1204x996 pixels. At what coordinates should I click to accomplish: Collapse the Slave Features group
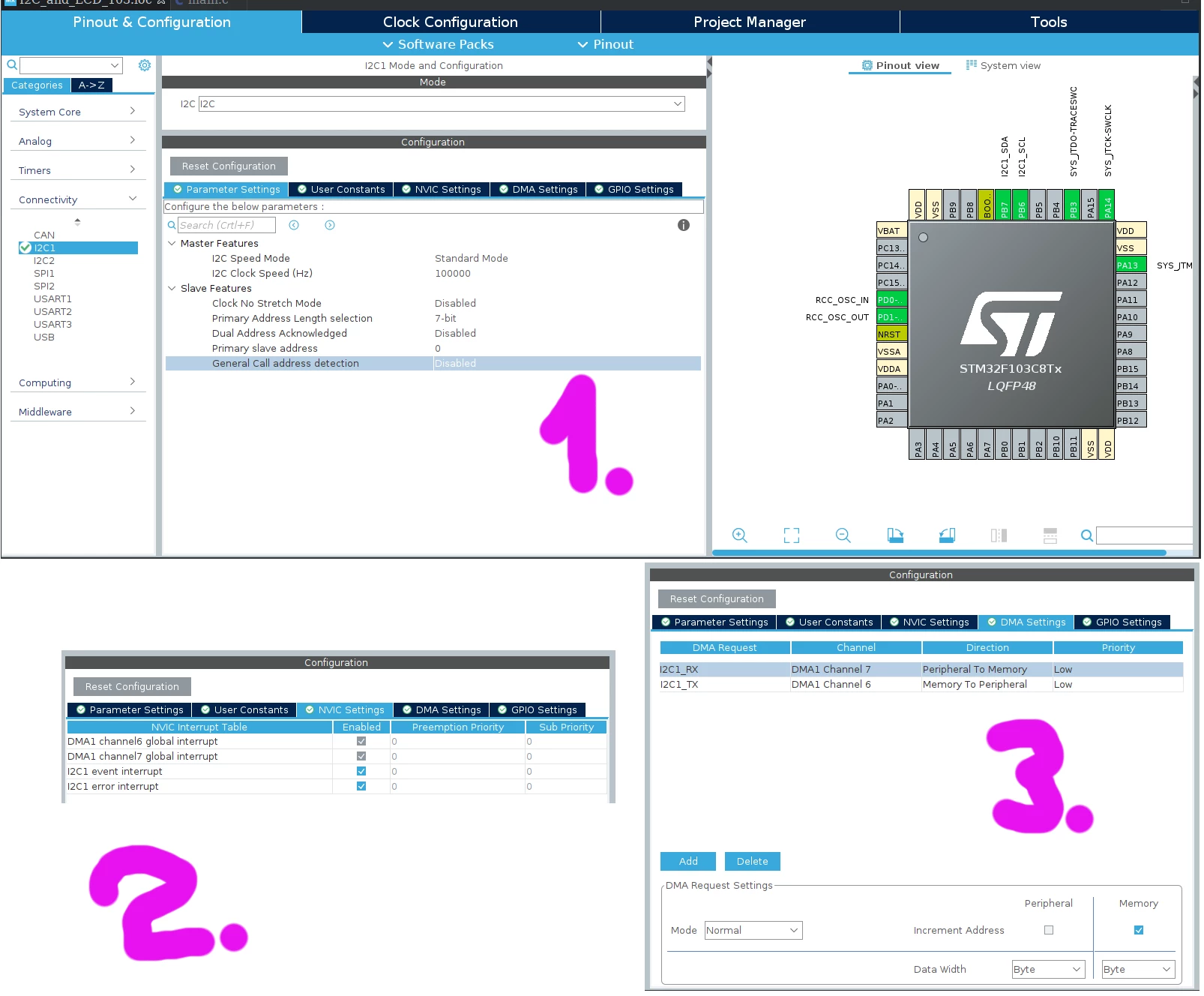pos(172,288)
